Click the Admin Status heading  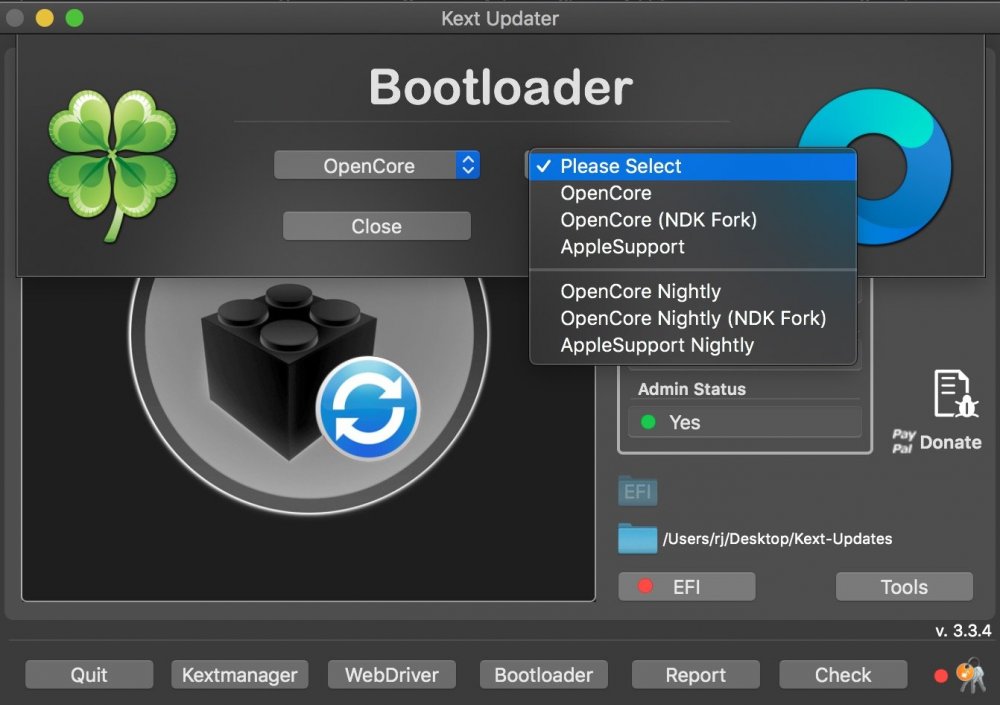point(691,389)
